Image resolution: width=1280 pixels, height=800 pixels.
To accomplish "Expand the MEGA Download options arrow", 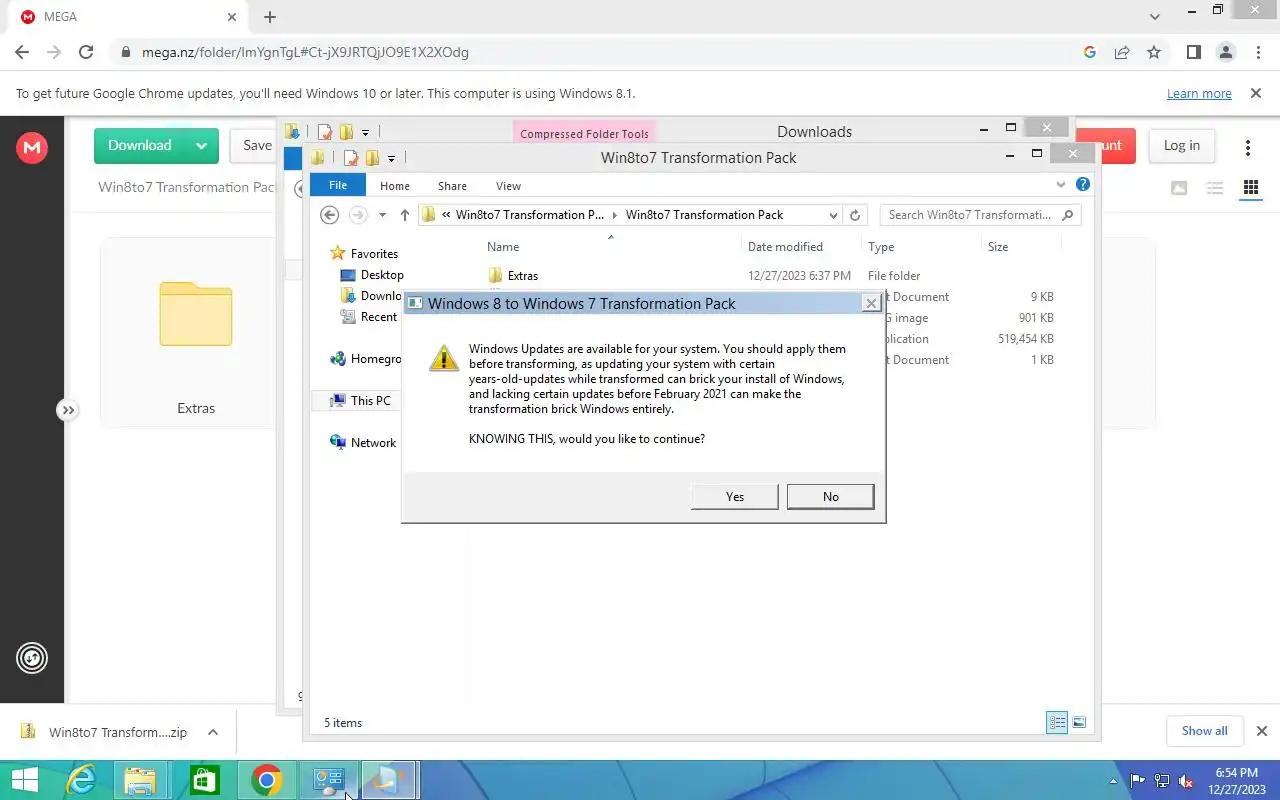I will click(201, 145).
